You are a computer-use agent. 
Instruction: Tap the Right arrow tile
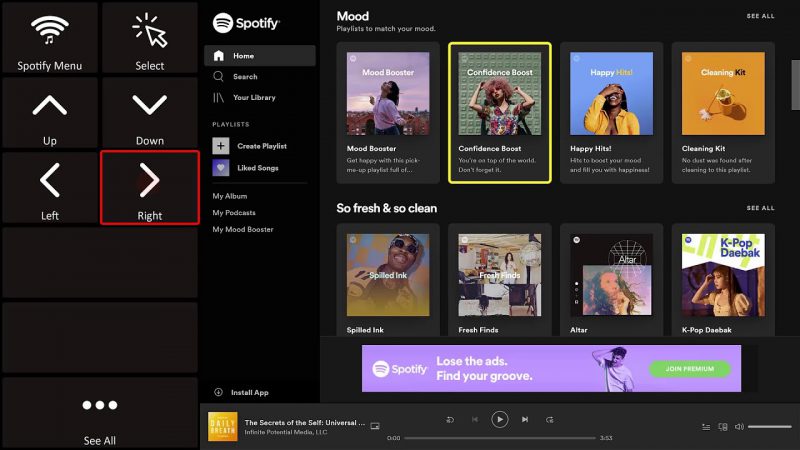[x=149, y=188]
